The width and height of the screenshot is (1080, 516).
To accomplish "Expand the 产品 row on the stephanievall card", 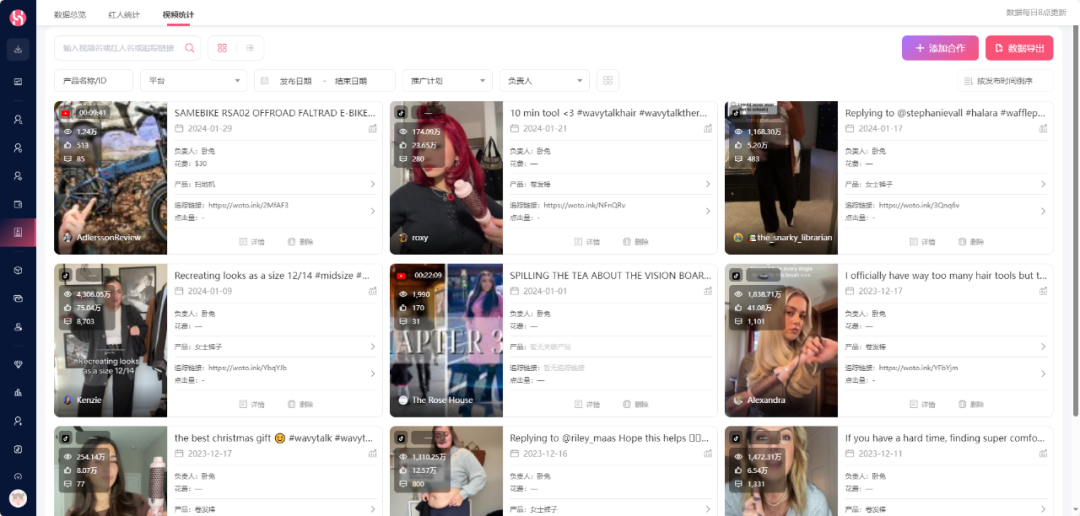I will click(x=1043, y=184).
